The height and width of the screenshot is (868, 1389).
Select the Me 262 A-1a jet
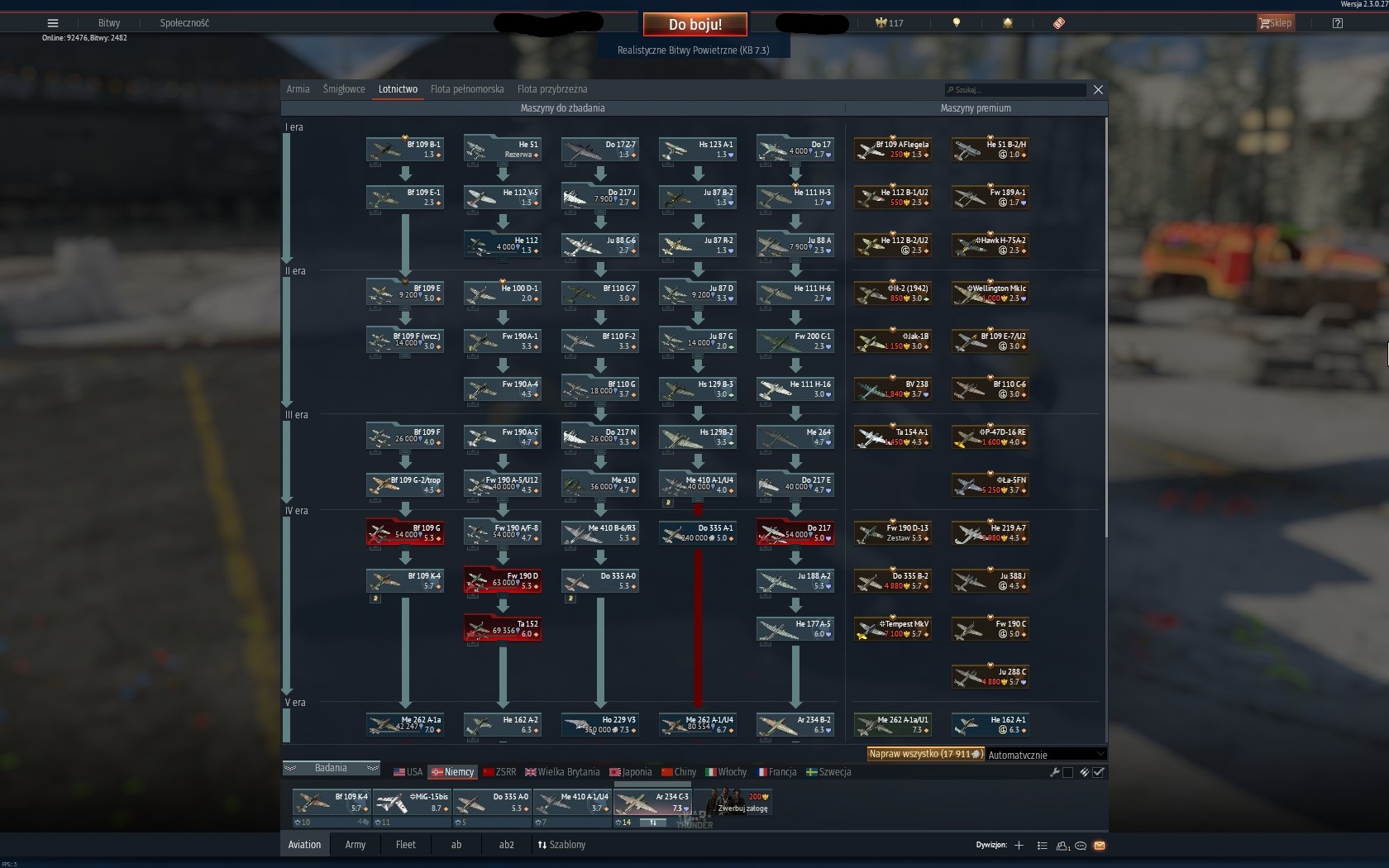[405, 724]
